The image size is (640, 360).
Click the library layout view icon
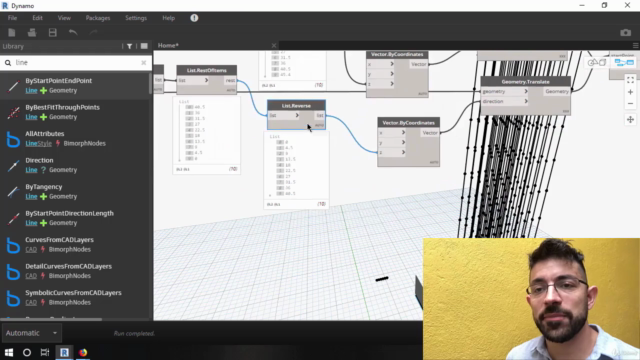click(144, 46)
